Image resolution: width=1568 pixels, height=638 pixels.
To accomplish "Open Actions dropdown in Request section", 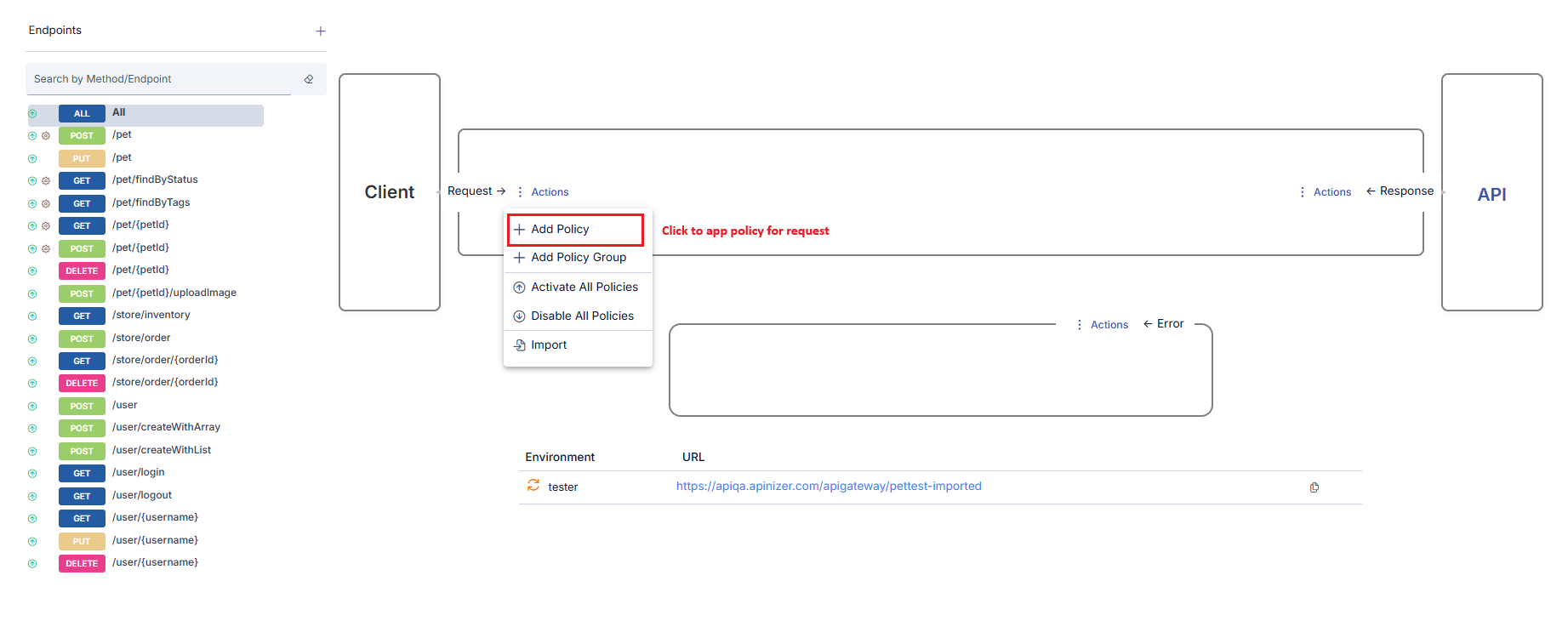I will coord(544,192).
